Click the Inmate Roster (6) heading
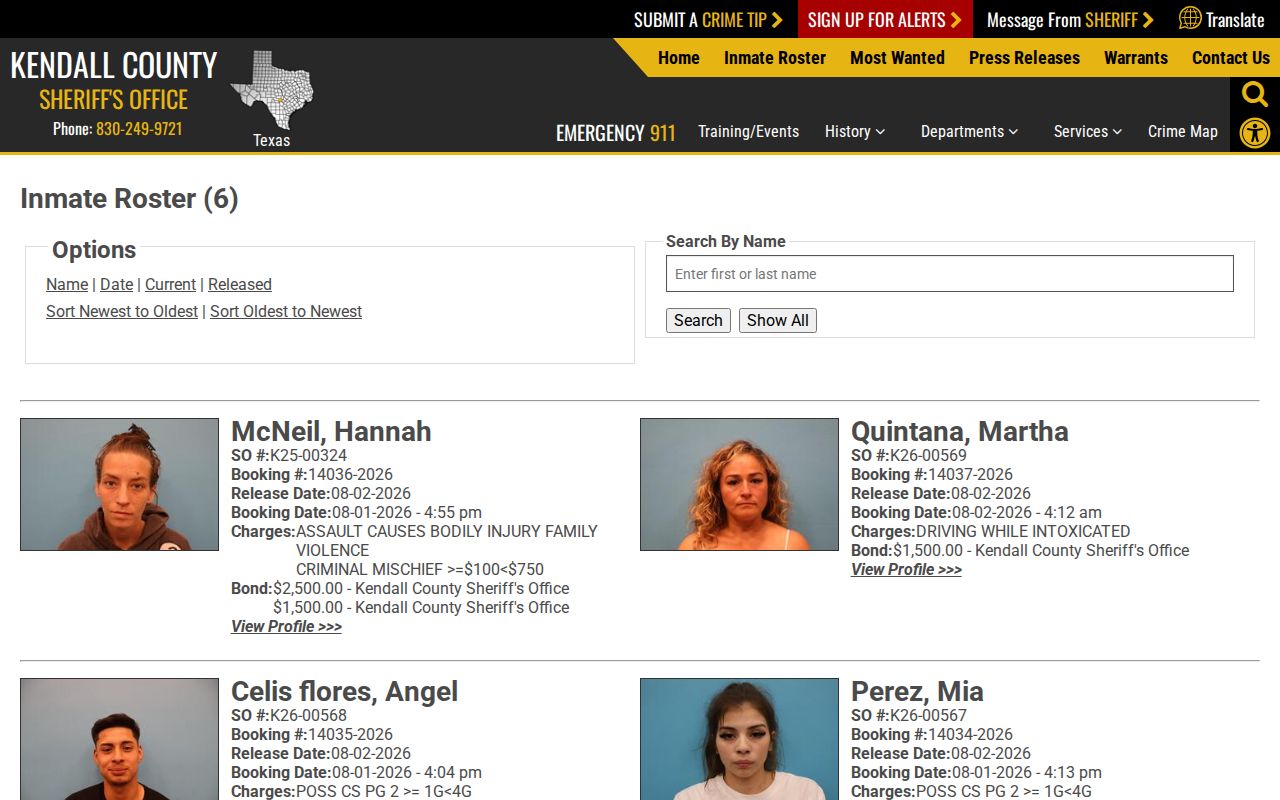This screenshot has width=1280, height=800. click(x=129, y=199)
